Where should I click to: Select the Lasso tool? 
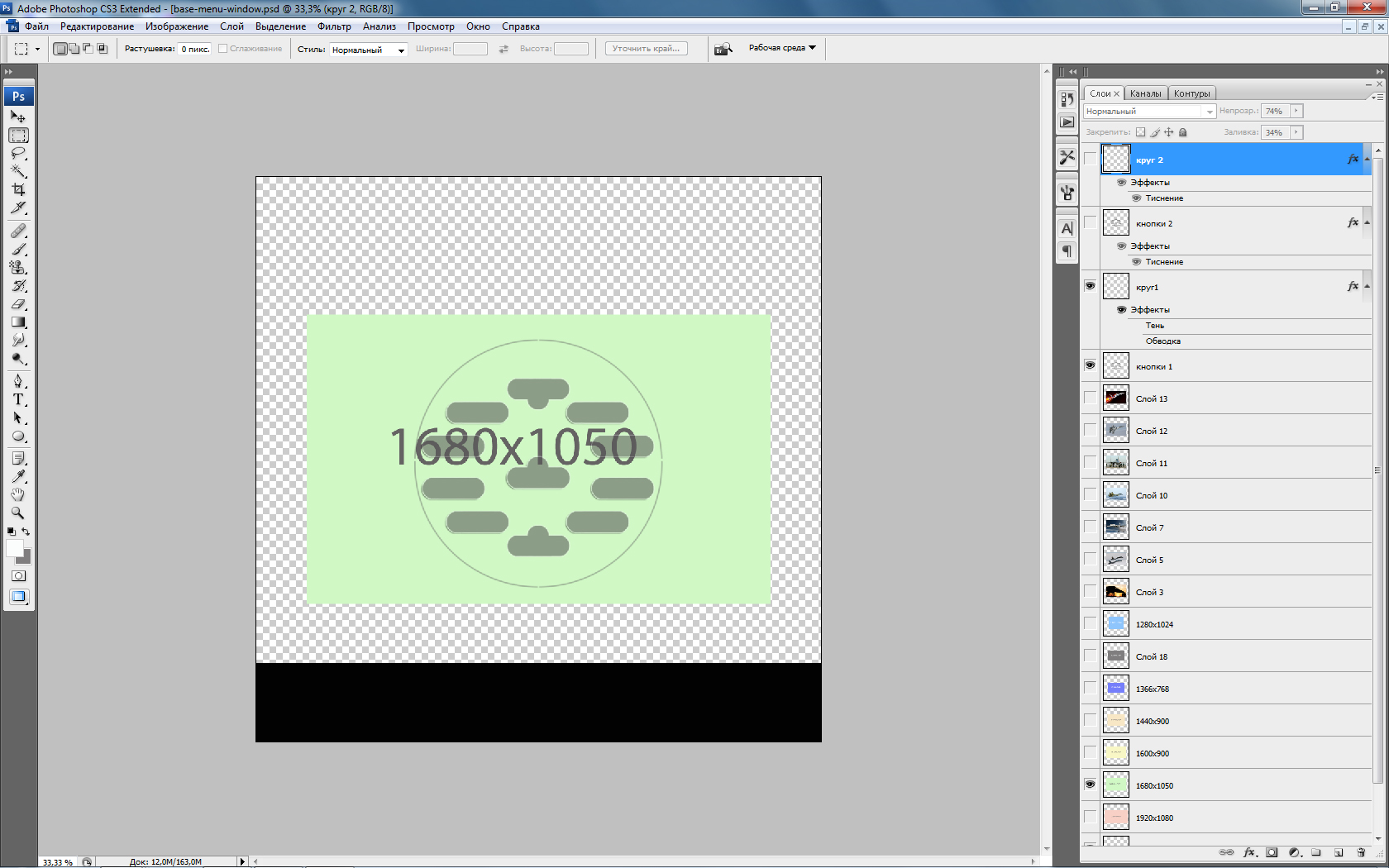click(x=18, y=154)
